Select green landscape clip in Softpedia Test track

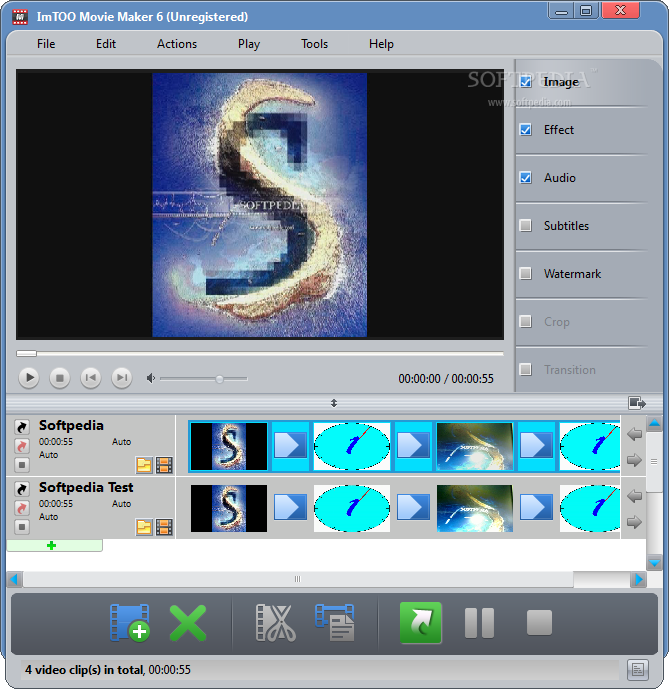point(475,508)
